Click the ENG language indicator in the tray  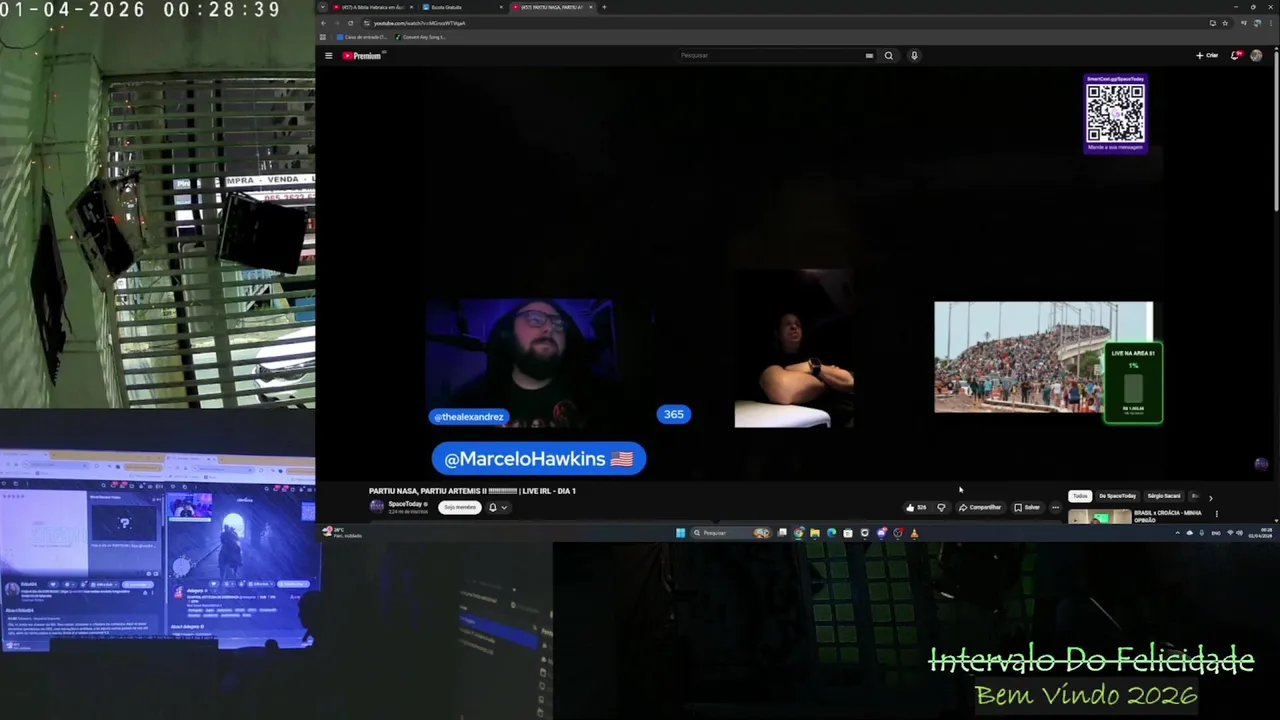click(x=1216, y=533)
